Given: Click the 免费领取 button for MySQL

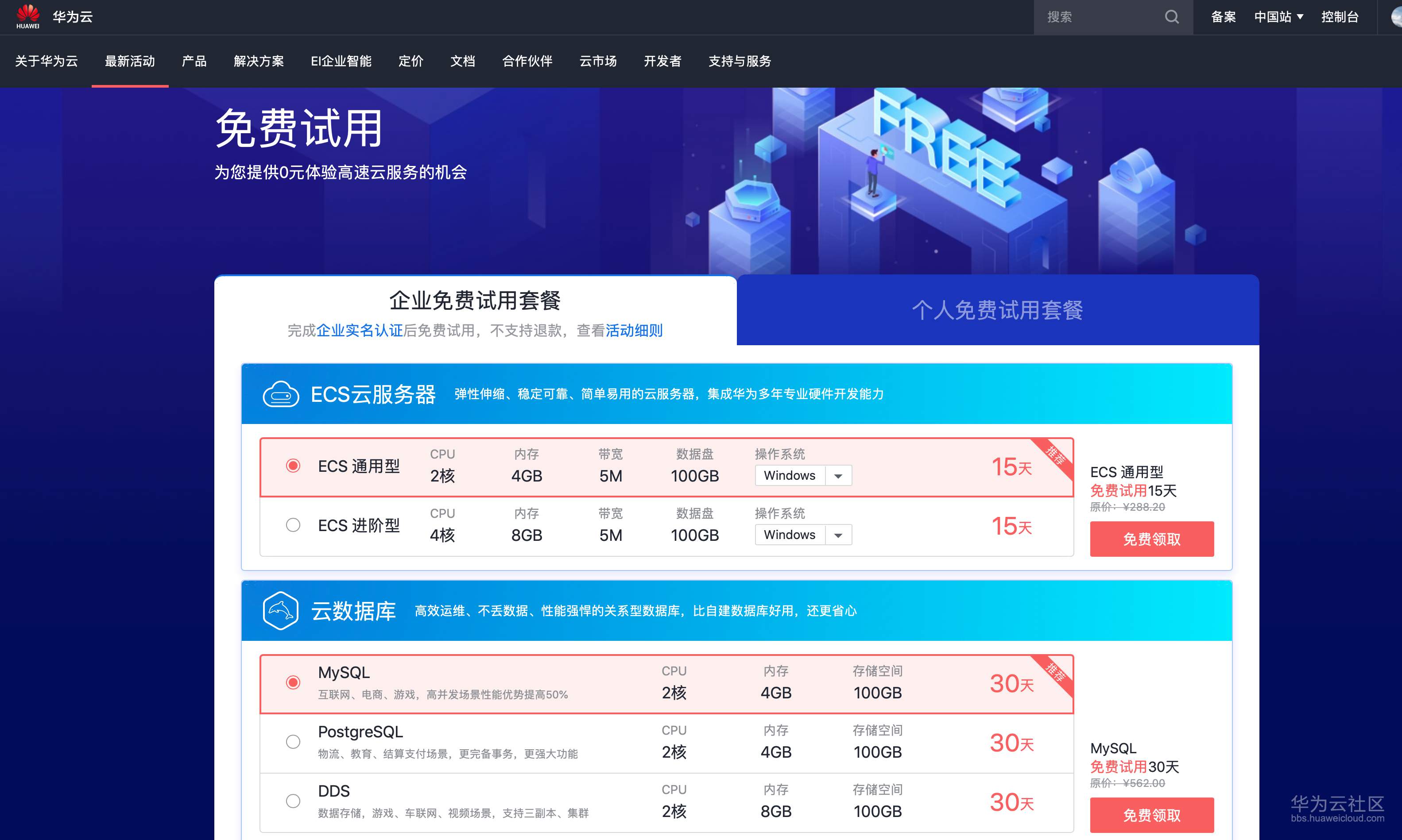Looking at the screenshot, I should click(1151, 815).
